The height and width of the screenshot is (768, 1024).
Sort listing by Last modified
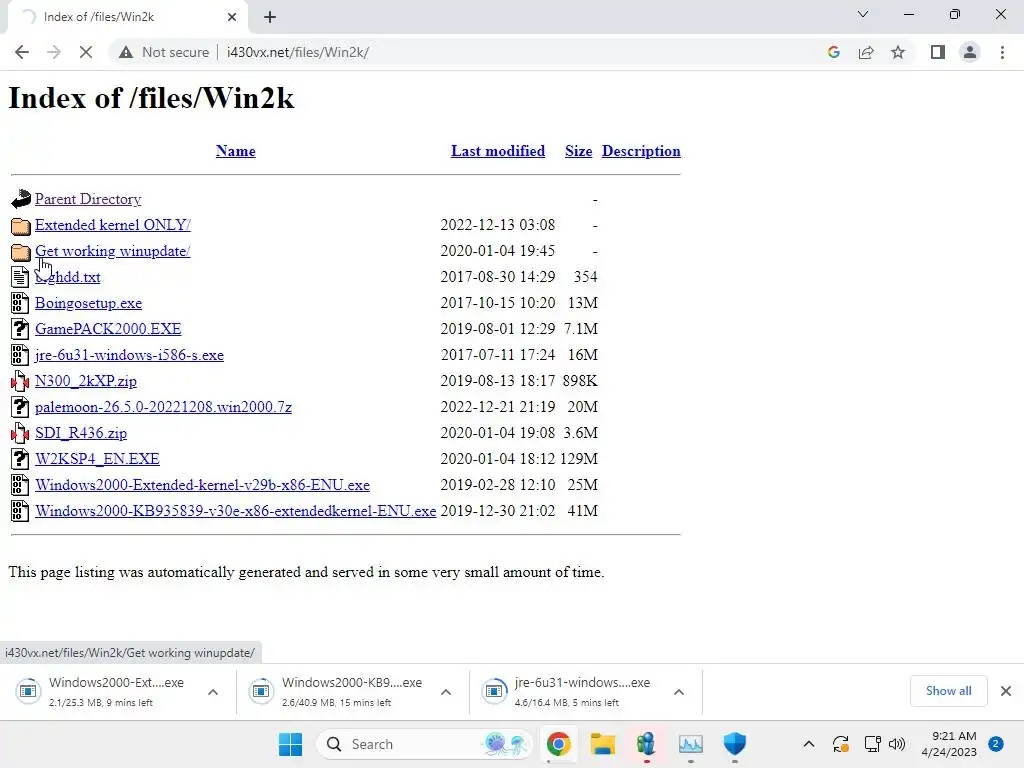498,151
